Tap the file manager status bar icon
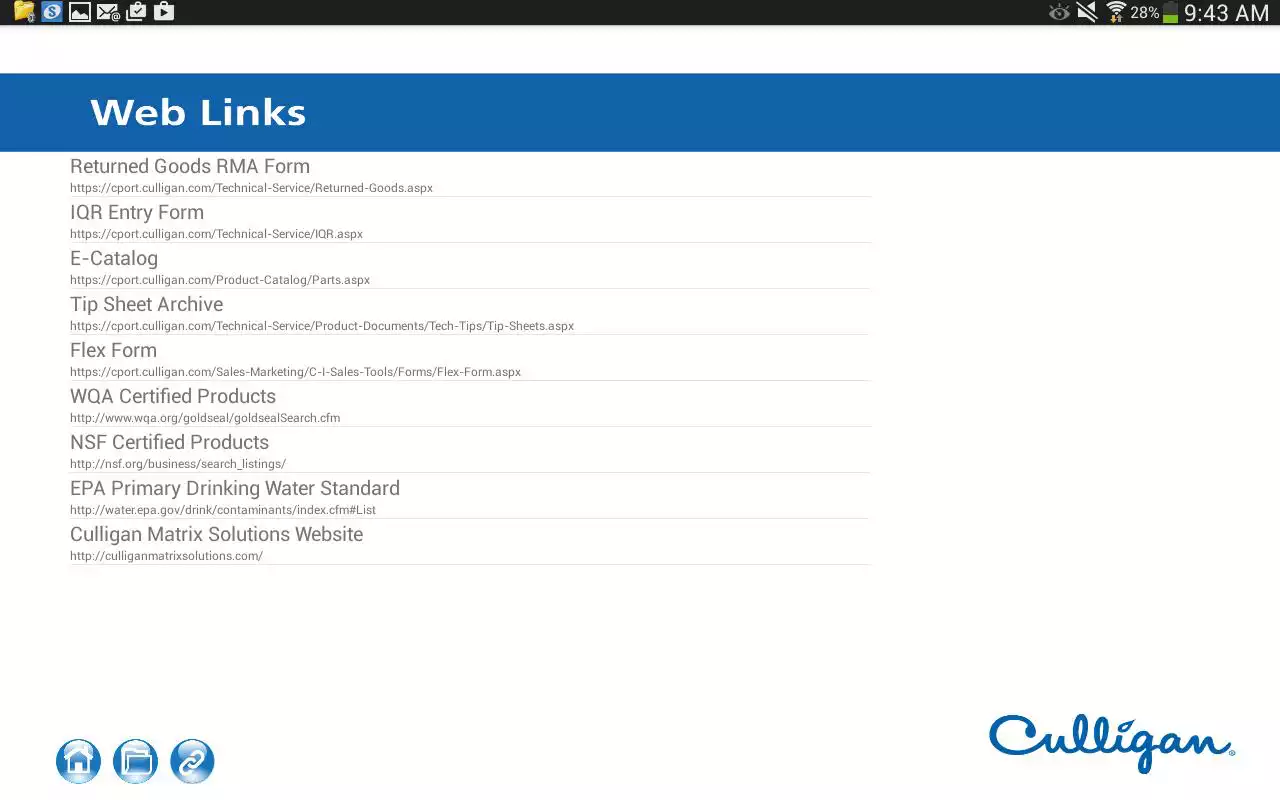This screenshot has height=800, width=1280. [24, 12]
